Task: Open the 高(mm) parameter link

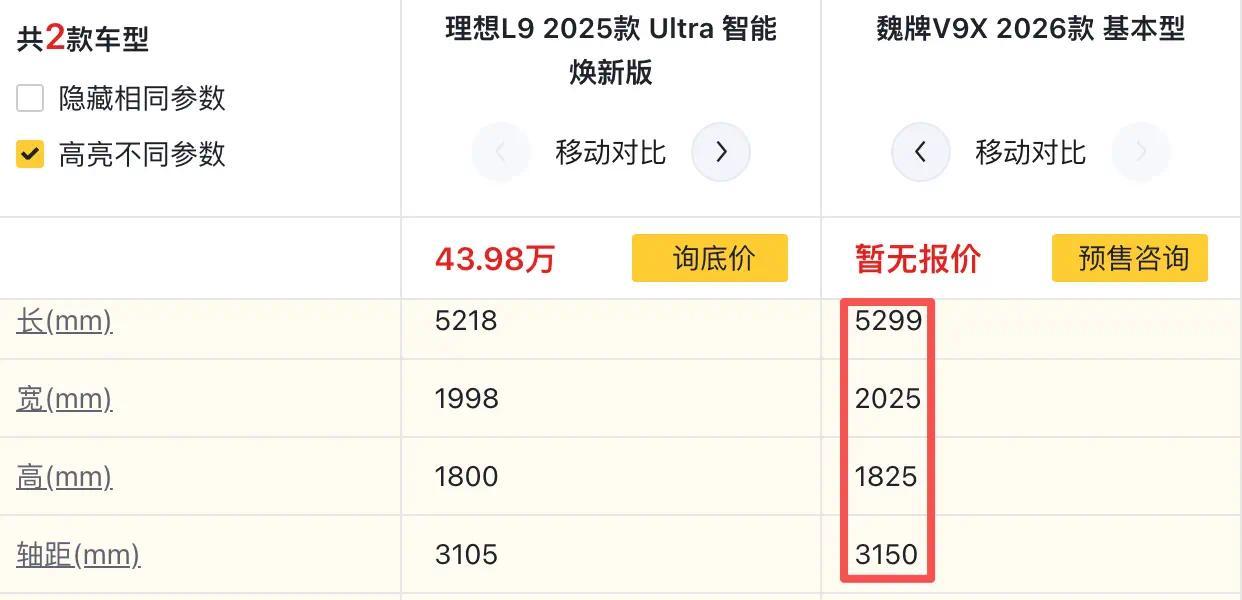Action: pyautogui.click(x=64, y=477)
